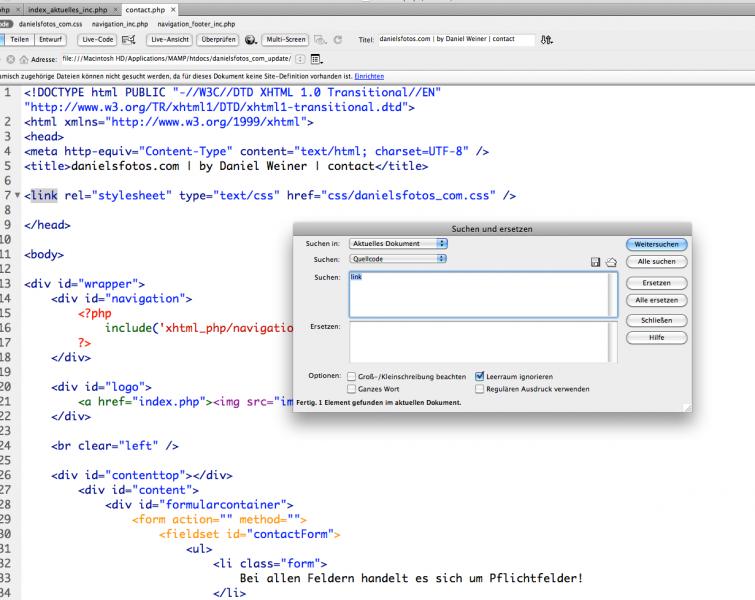Open the Multi-Screen dropdown button
The image size is (755, 600).
[x=285, y=39]
